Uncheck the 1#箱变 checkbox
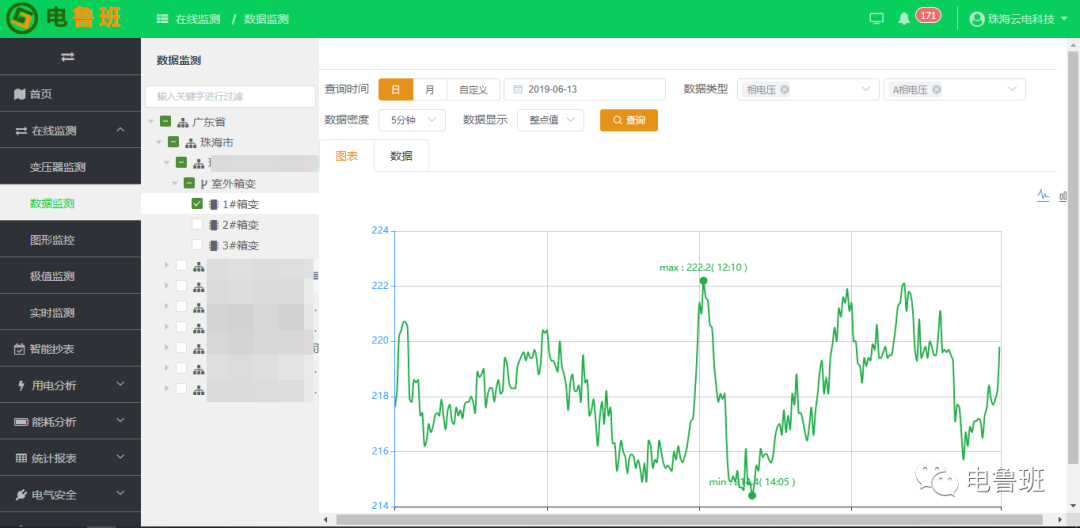 click(197, 203)
